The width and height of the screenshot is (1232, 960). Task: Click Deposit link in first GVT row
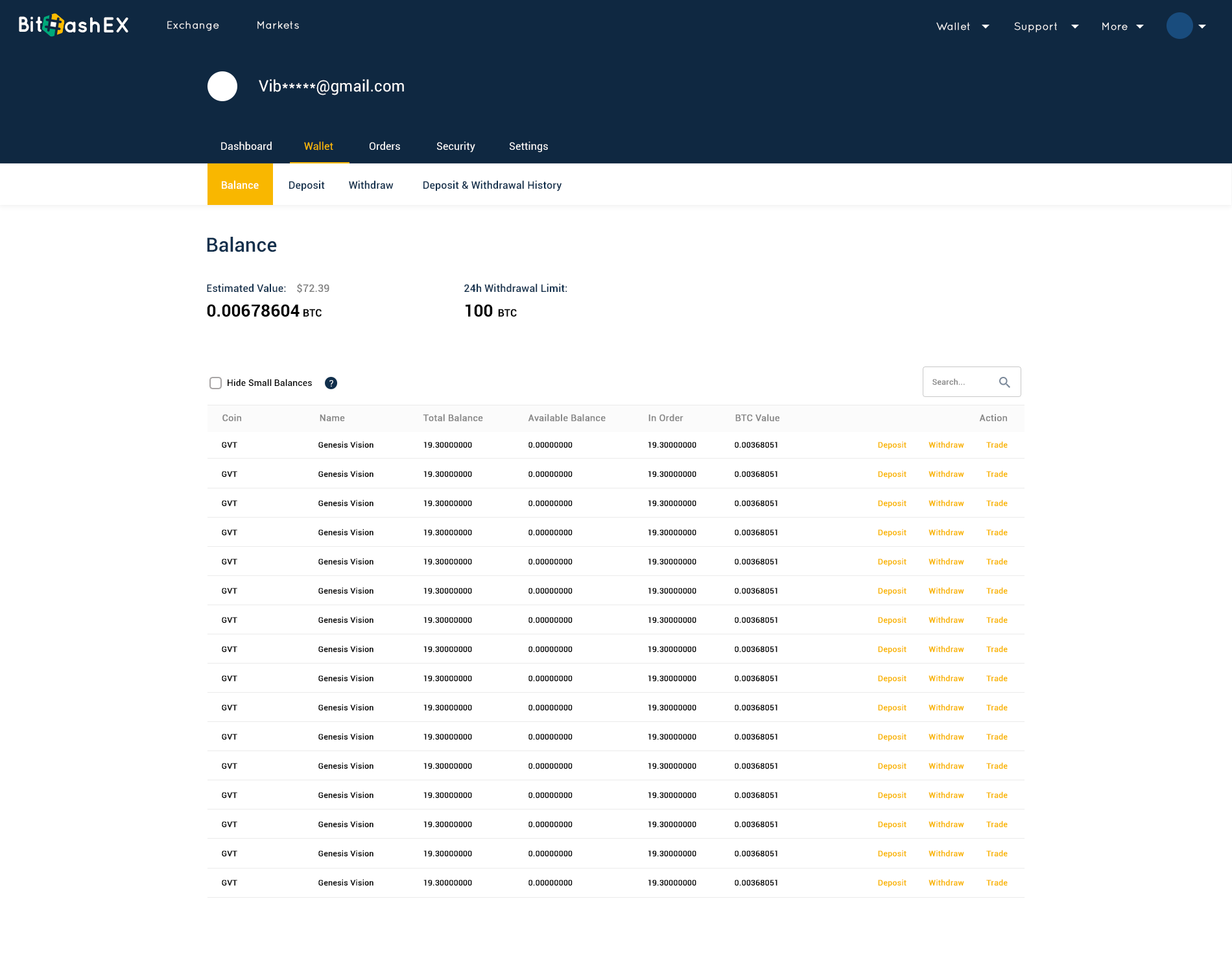(892, 445)
